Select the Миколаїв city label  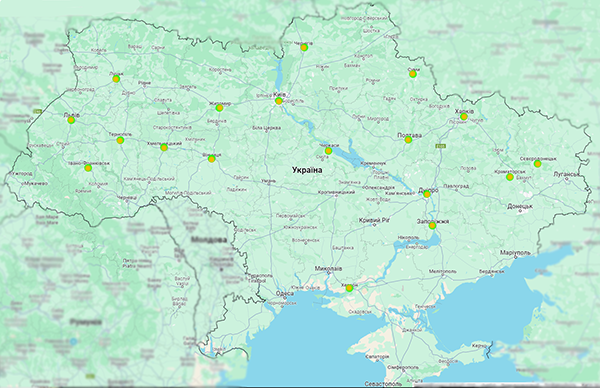[328, 269]
